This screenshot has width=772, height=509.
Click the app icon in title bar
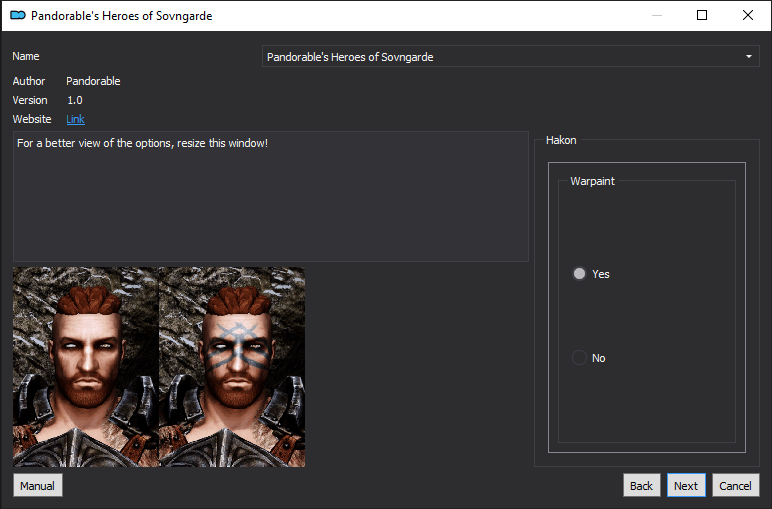pyautogui.click(x=18, y=16)
